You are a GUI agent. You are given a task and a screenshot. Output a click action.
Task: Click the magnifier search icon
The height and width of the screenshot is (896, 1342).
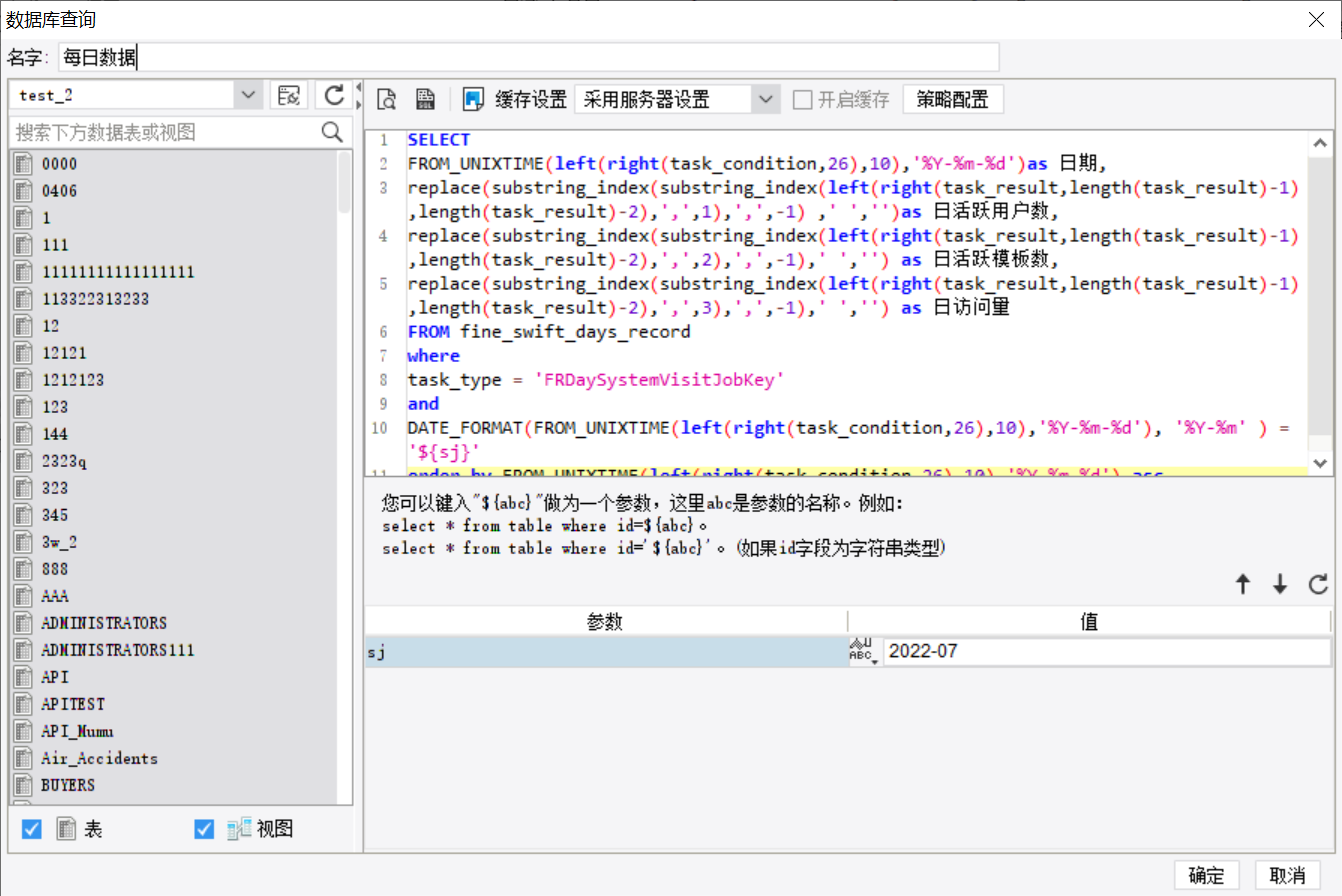click(x=332, y=131)
